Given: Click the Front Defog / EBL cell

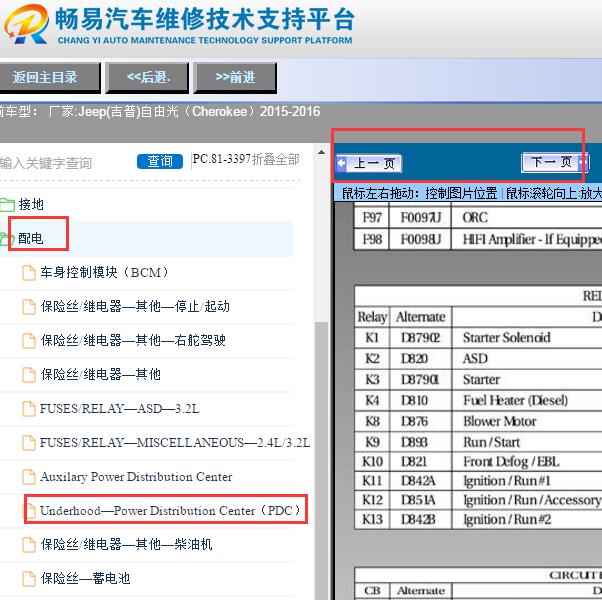Looking at the screenshot, I should point(511,461).
